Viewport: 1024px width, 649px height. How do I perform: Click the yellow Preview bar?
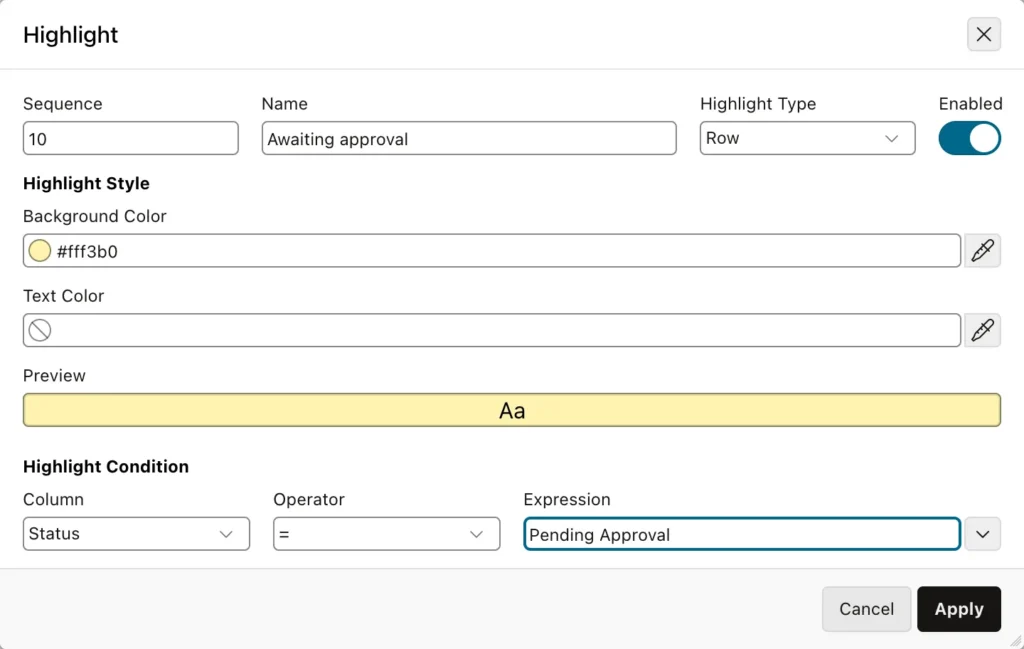click(511, 410)
